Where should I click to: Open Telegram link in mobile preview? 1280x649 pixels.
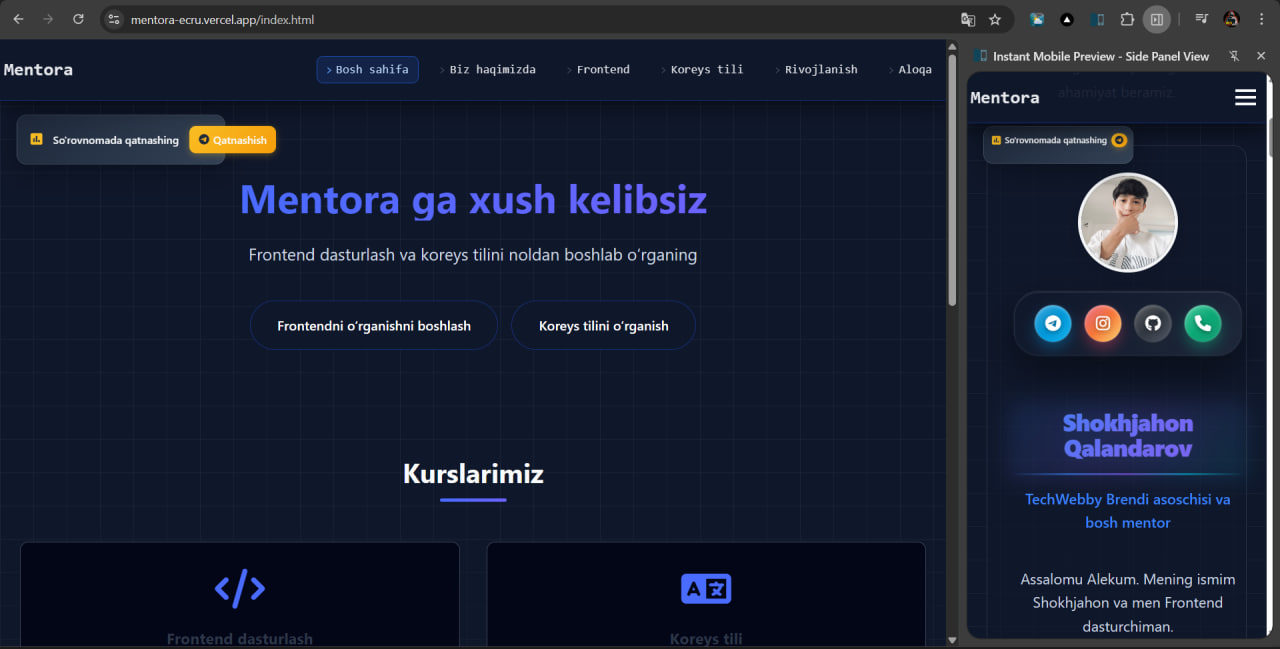click(x=1052, y=323)
